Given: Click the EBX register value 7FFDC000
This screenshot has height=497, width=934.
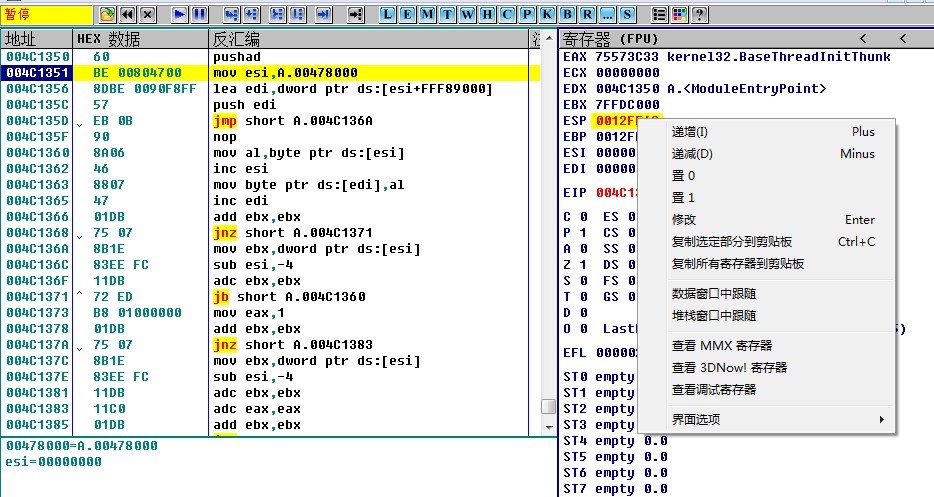Looking at the screenshot, I should click(x=627, y=105).
